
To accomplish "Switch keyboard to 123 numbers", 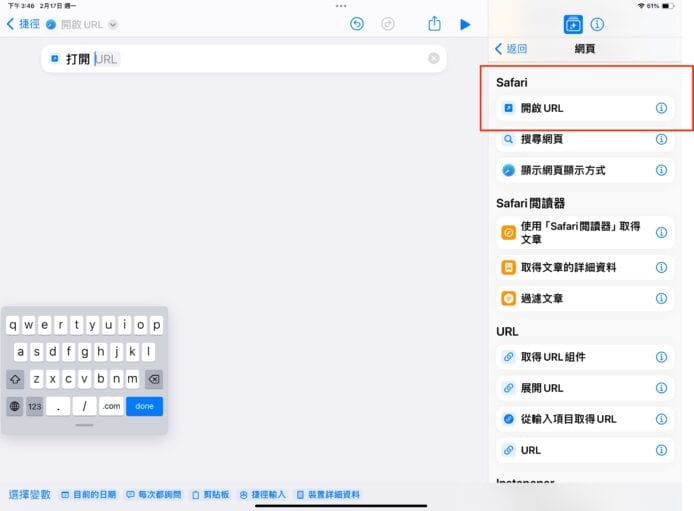I will click(x=35, y=406).
